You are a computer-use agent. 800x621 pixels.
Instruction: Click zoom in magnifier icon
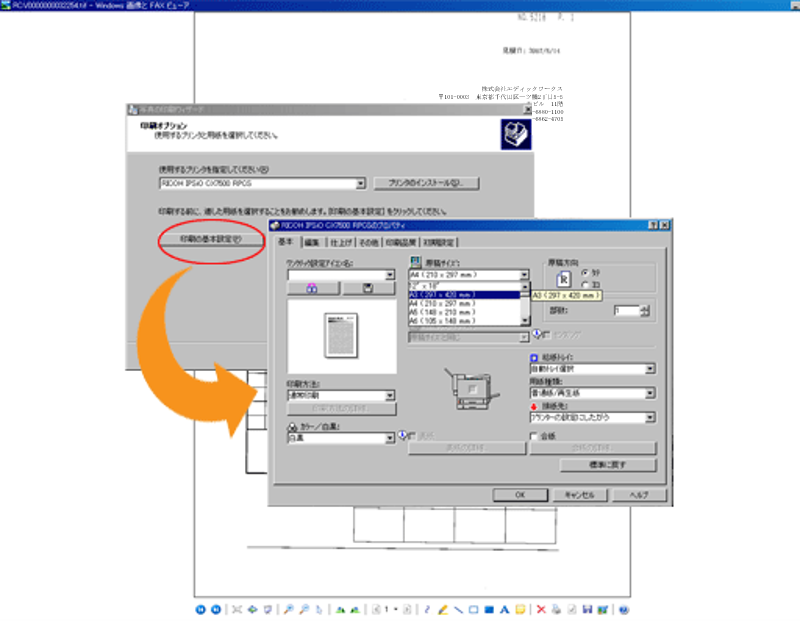289,609
